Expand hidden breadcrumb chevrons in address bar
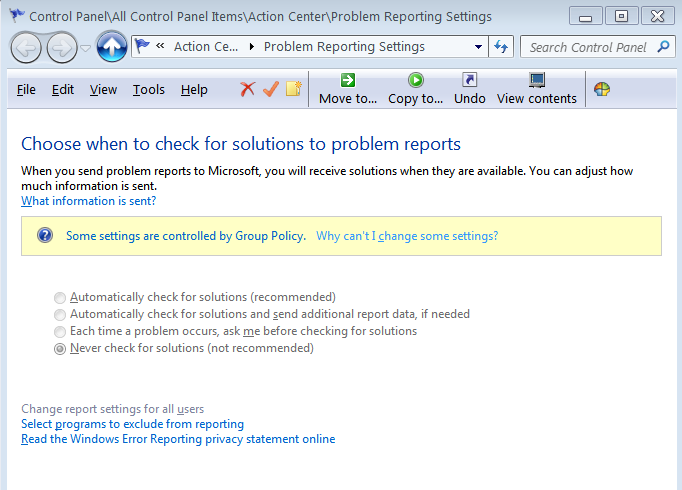This screenshot has height=490, width=682. click(x=160, y=46)
